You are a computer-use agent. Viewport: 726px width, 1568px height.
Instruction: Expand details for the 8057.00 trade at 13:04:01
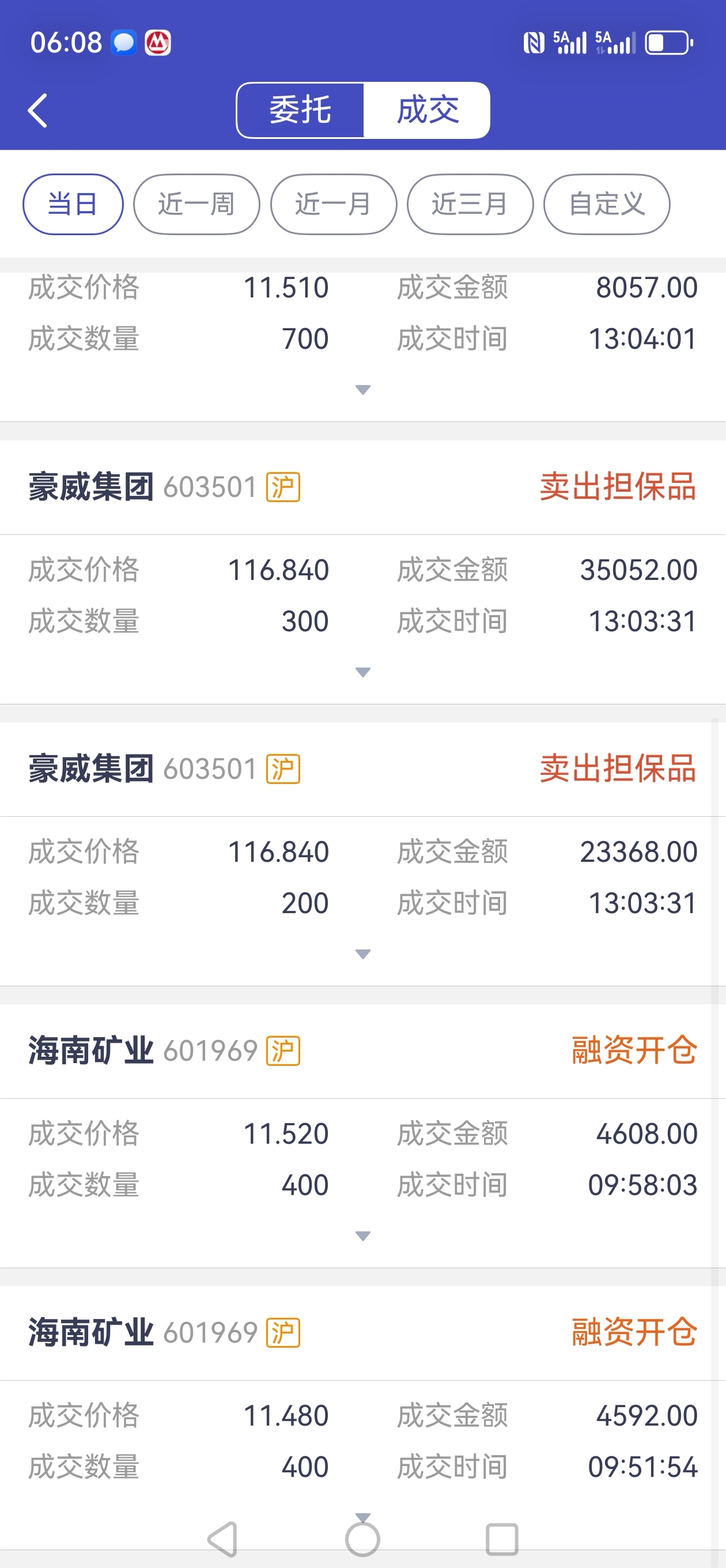pyautogui.click(x=362, y=390)
